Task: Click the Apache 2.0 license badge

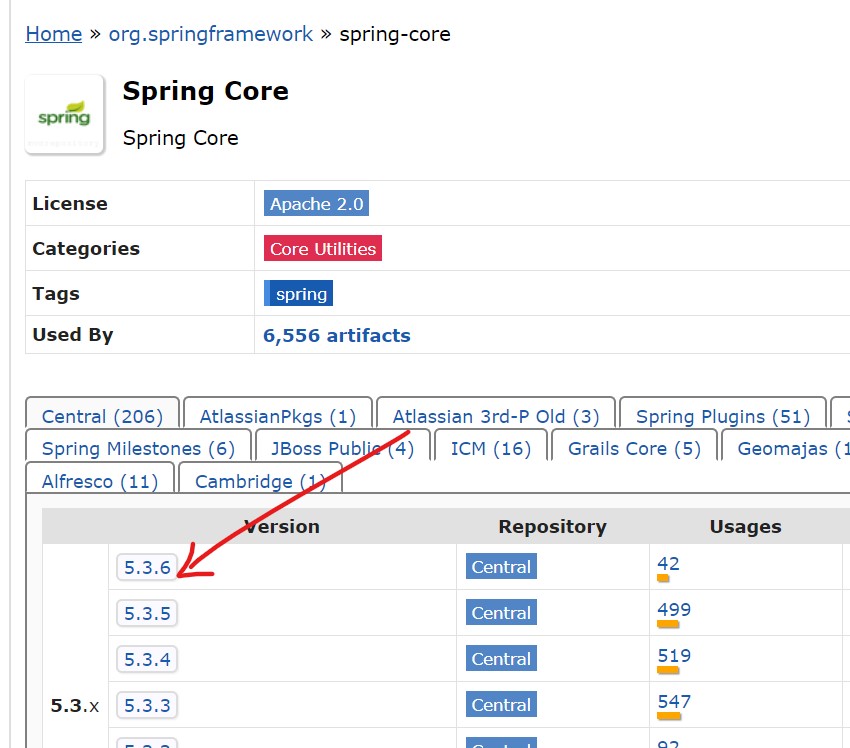Action: pyautogui.click(x=317, y=203)
